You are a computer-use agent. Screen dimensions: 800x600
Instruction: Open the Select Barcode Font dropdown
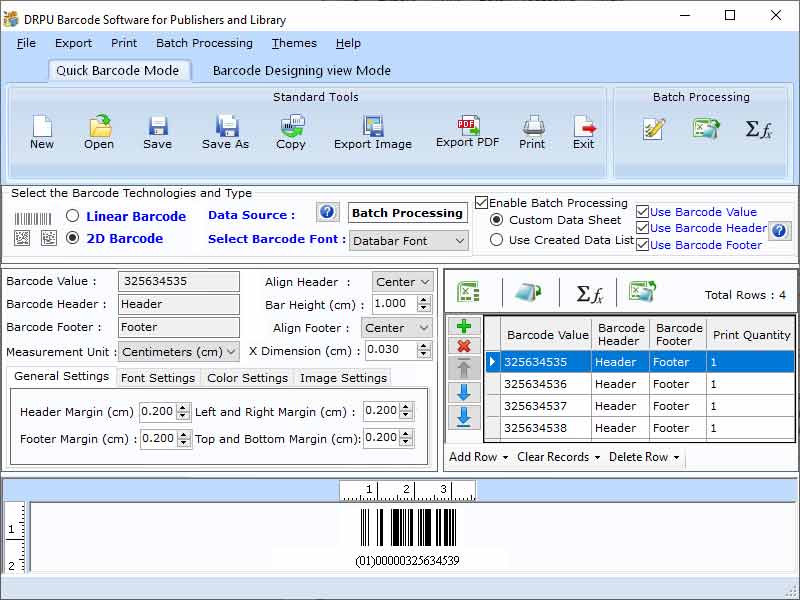(409, 240)
